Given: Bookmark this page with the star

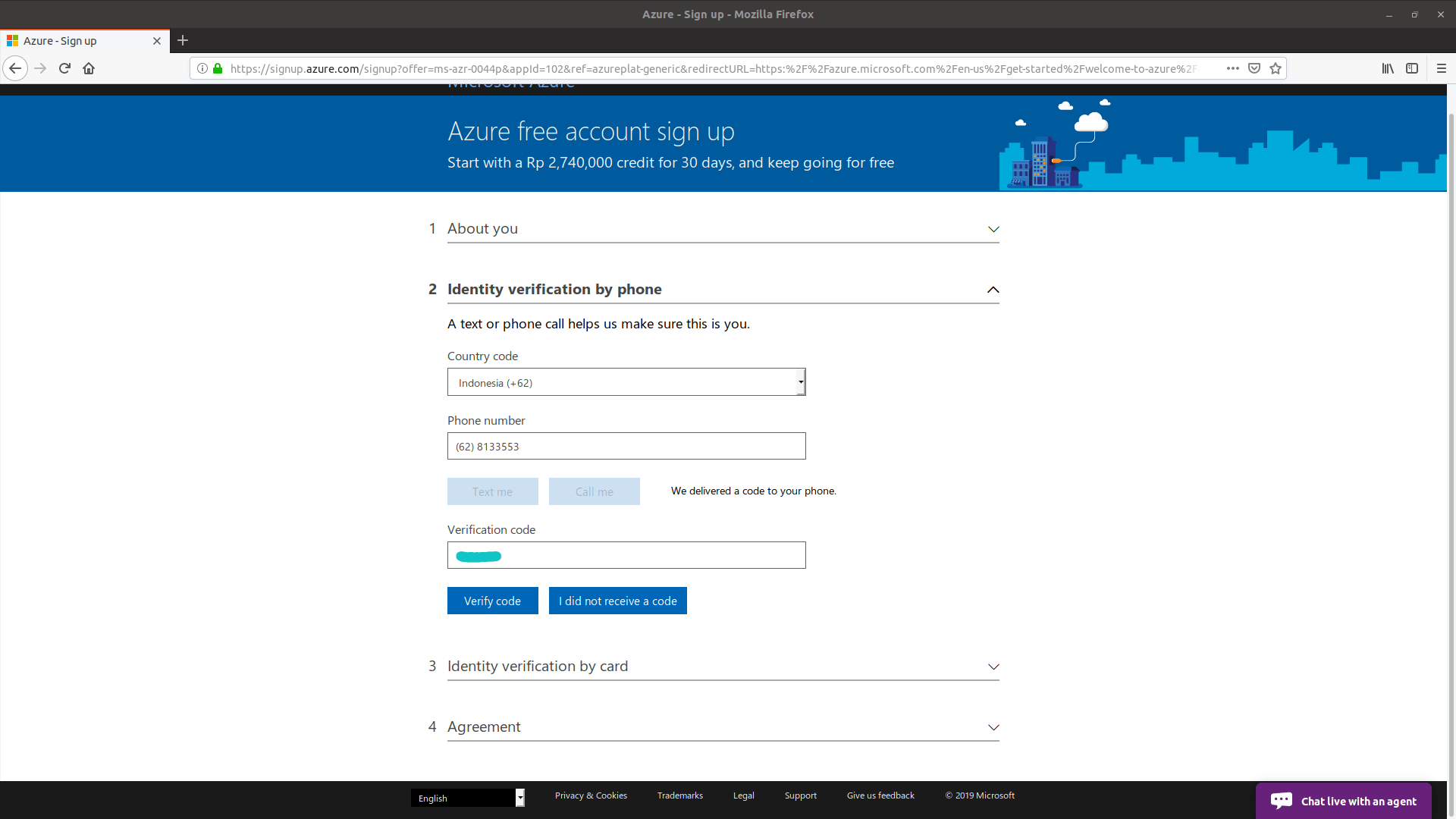Looking at the screenshot, I should point(1276,68).
